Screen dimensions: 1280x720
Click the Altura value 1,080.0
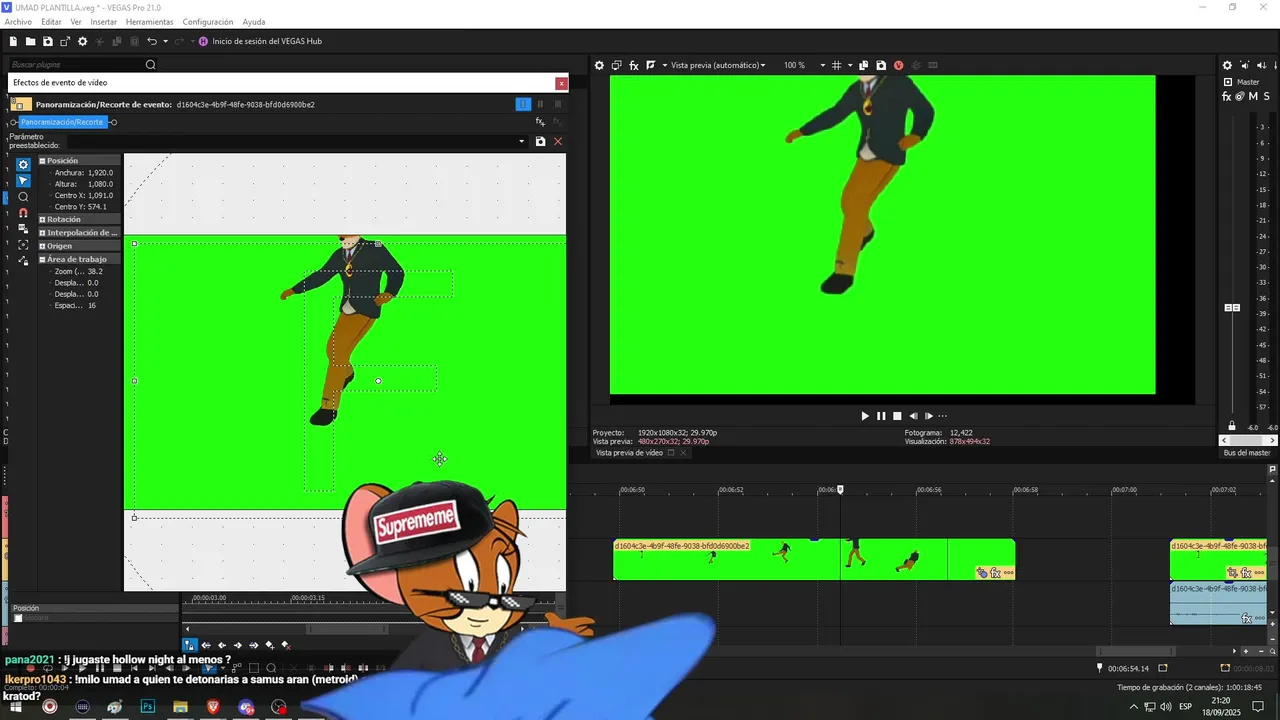tap(100, 184)
